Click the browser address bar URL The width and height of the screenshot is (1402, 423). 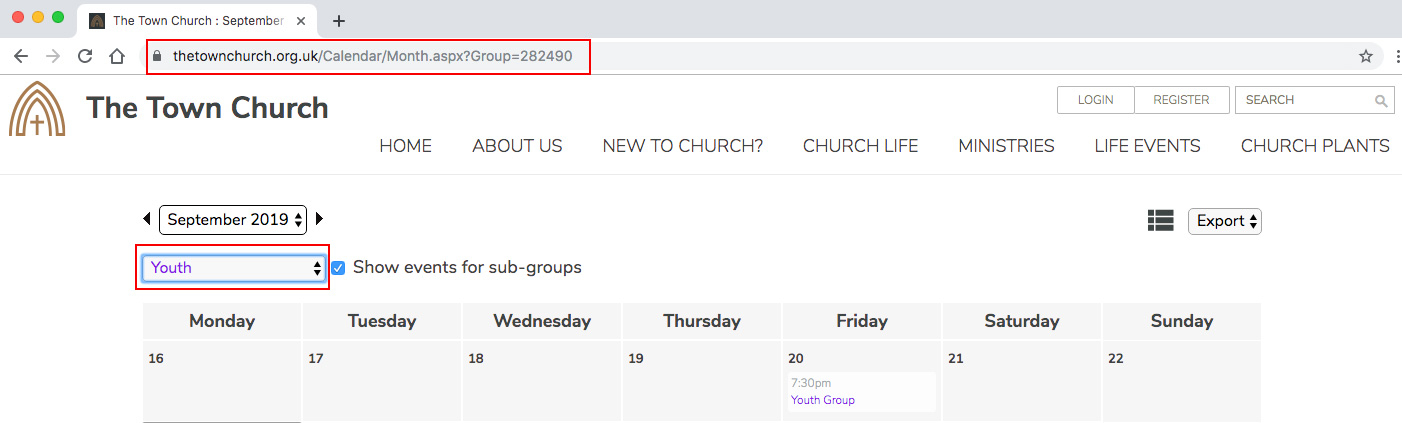(x=372, y=56)
